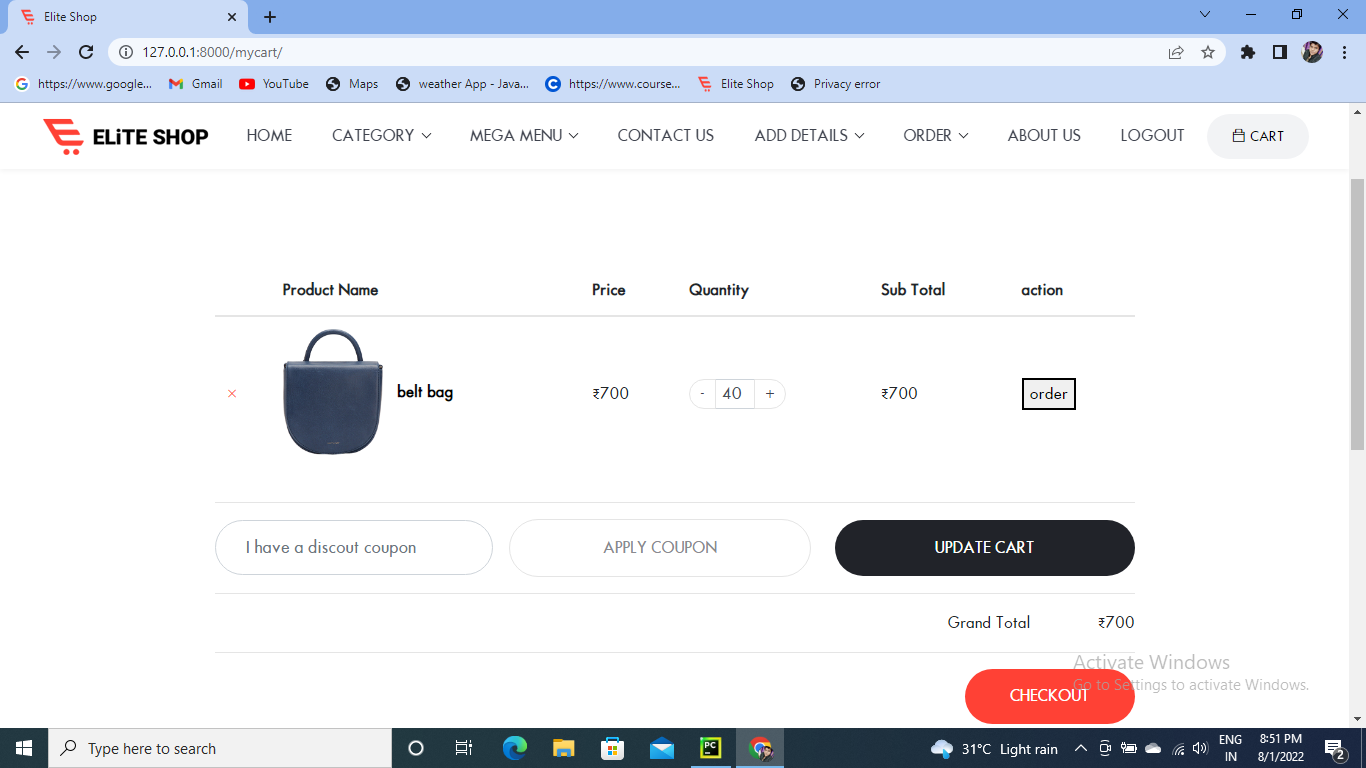The image size is (1366, 768).
Task: Open Mail app from taskbar
Action: pos(661,748)
